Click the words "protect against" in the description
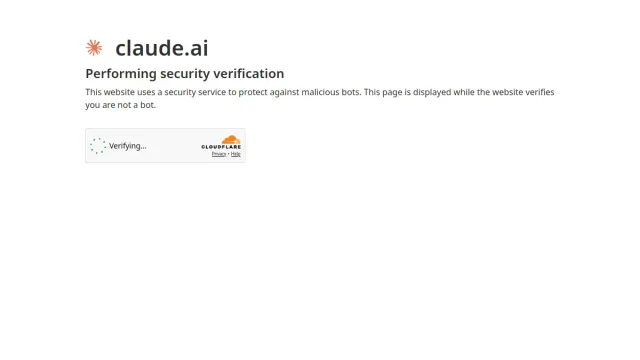Screen dimensions: 640x360 coord(269,92)
